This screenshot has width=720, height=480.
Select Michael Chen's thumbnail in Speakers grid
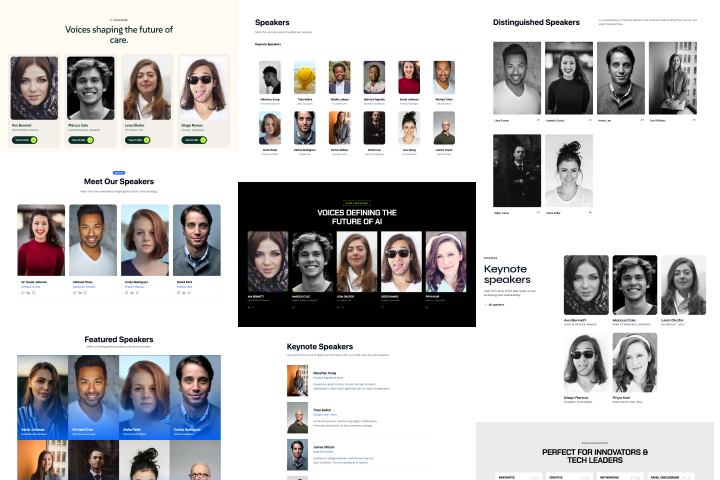444,77
